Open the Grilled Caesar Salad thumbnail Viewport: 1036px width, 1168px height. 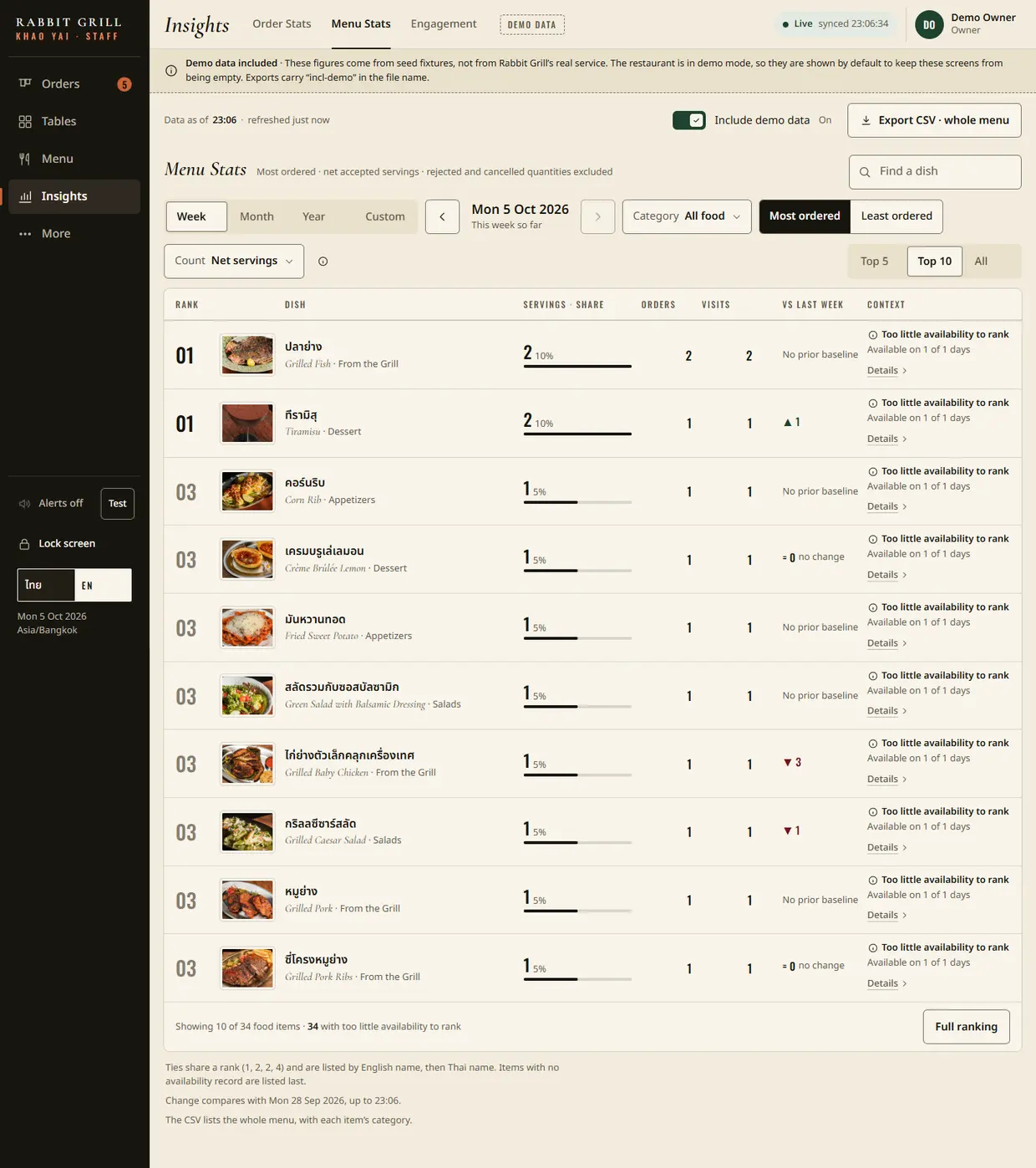[247, 832]
